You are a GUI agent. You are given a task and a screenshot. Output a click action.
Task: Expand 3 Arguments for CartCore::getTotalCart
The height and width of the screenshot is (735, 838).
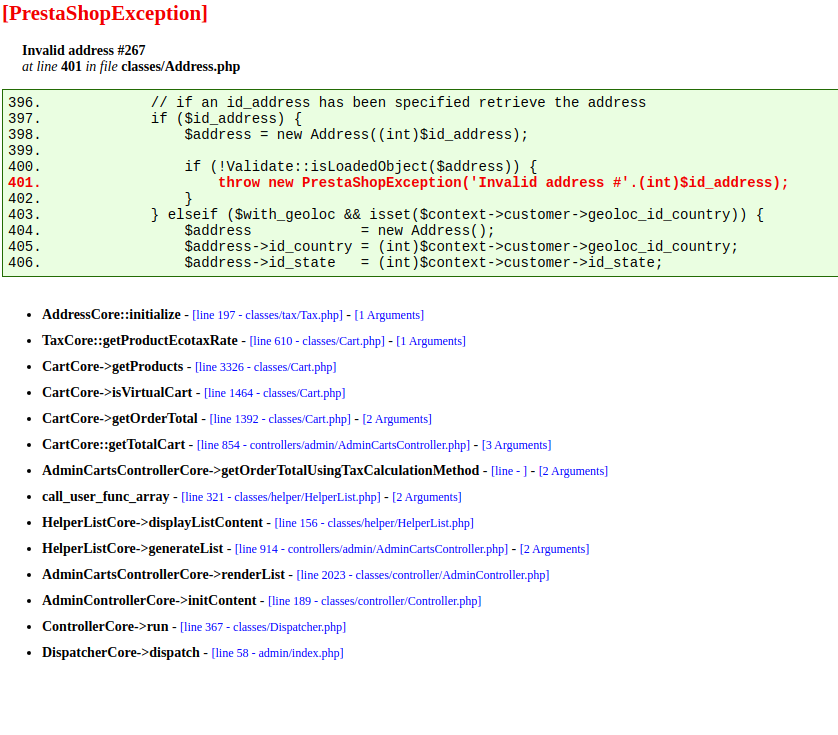click(516, 445)
